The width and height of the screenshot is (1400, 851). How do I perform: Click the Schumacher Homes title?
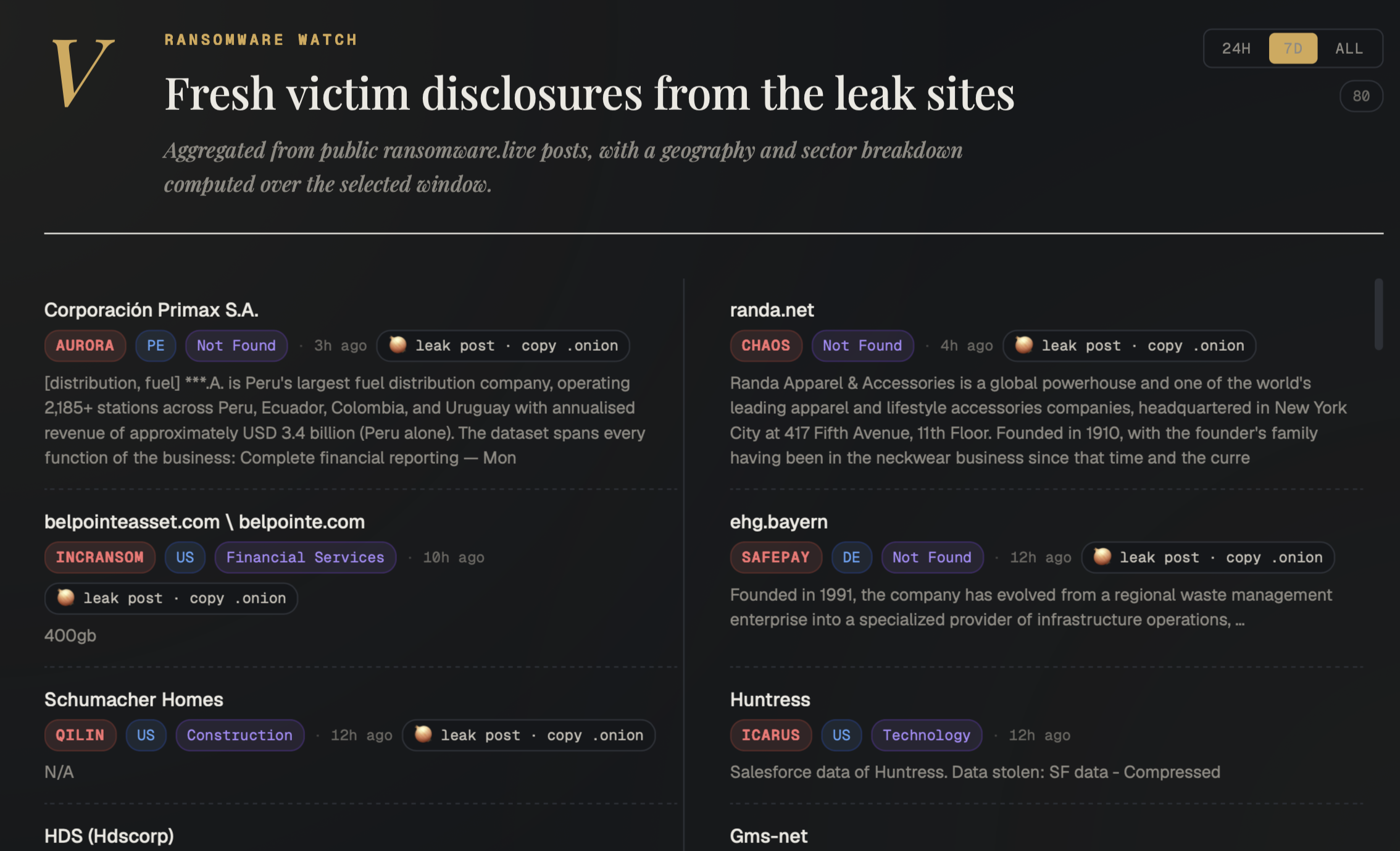pyautogui.click(x=133, y=699)
